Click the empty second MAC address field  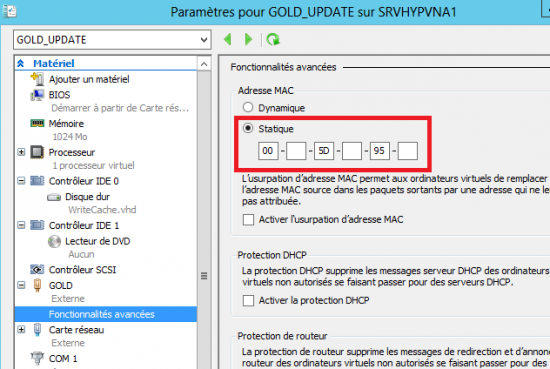296,151
